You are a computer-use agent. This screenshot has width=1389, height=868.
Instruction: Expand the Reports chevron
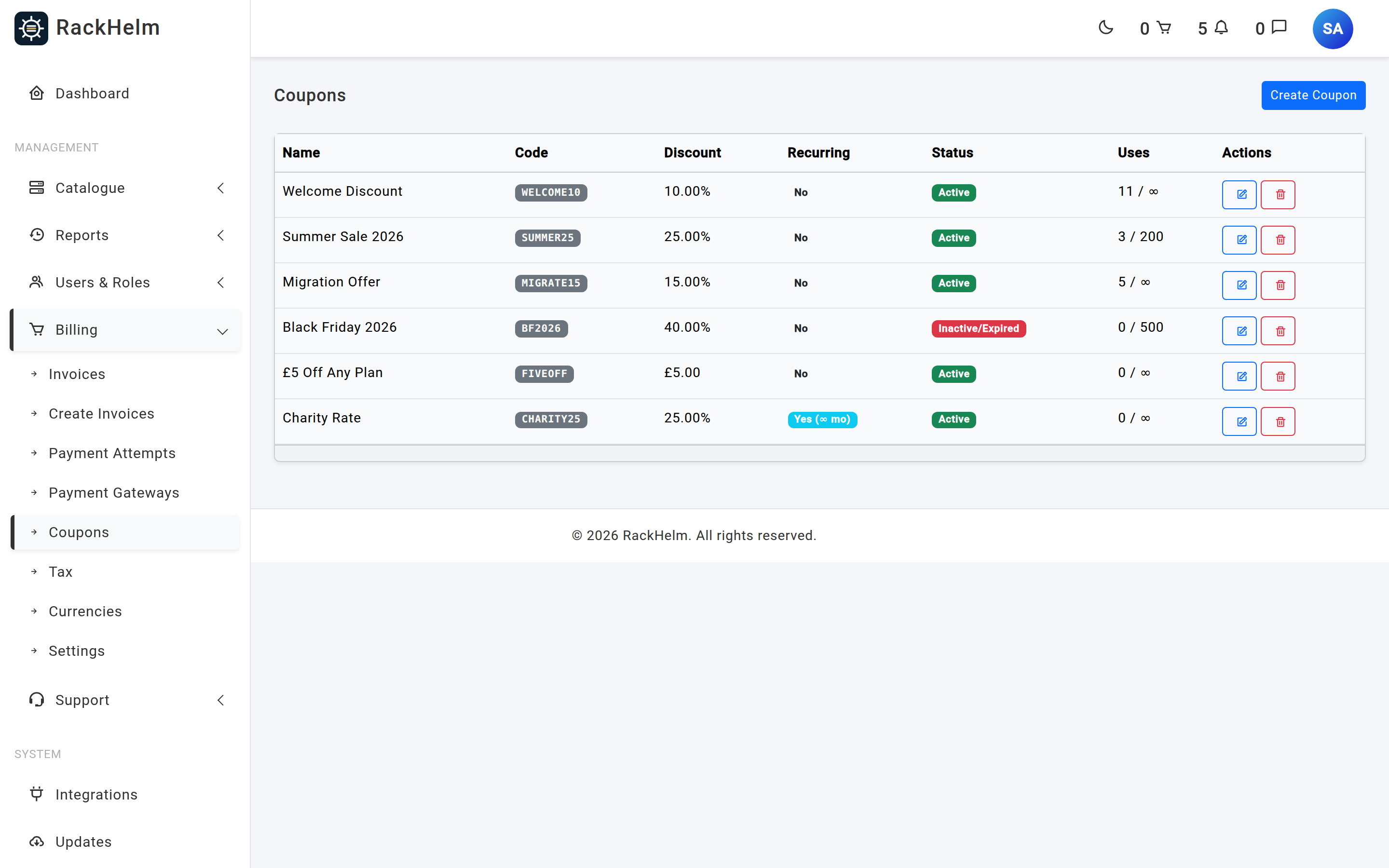point(221,235)
